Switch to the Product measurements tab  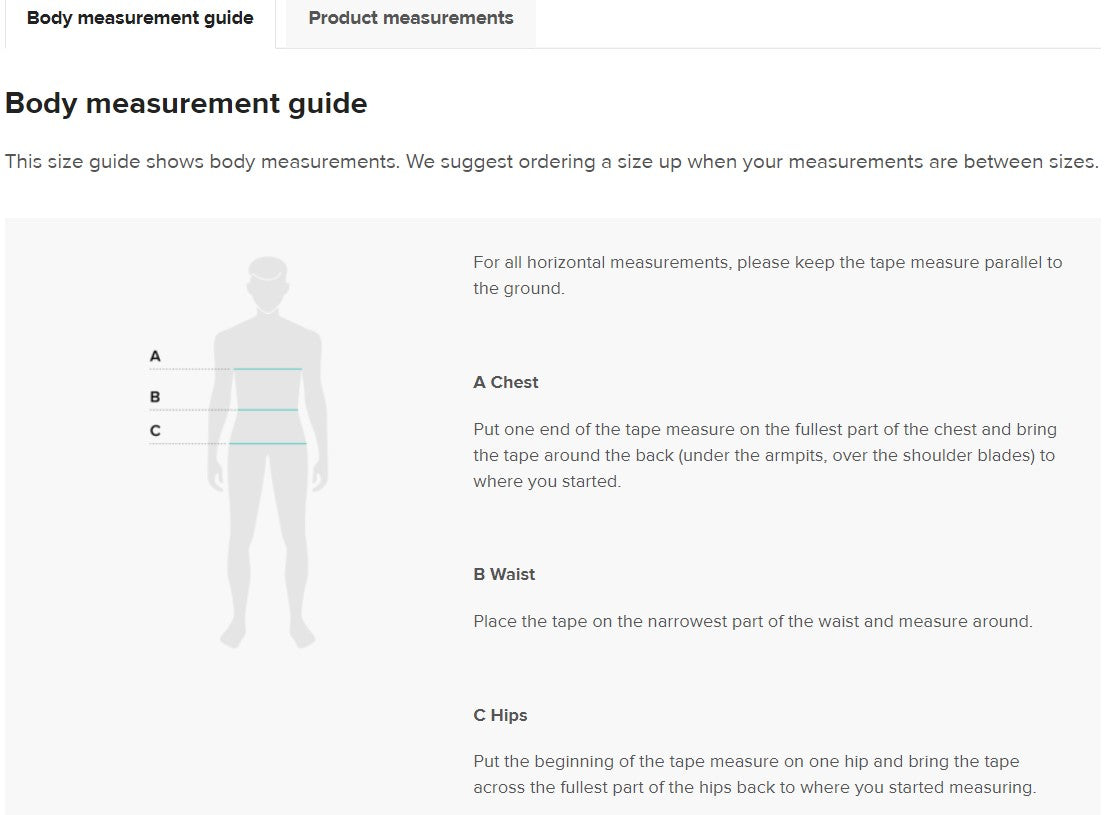pos(410,18)
